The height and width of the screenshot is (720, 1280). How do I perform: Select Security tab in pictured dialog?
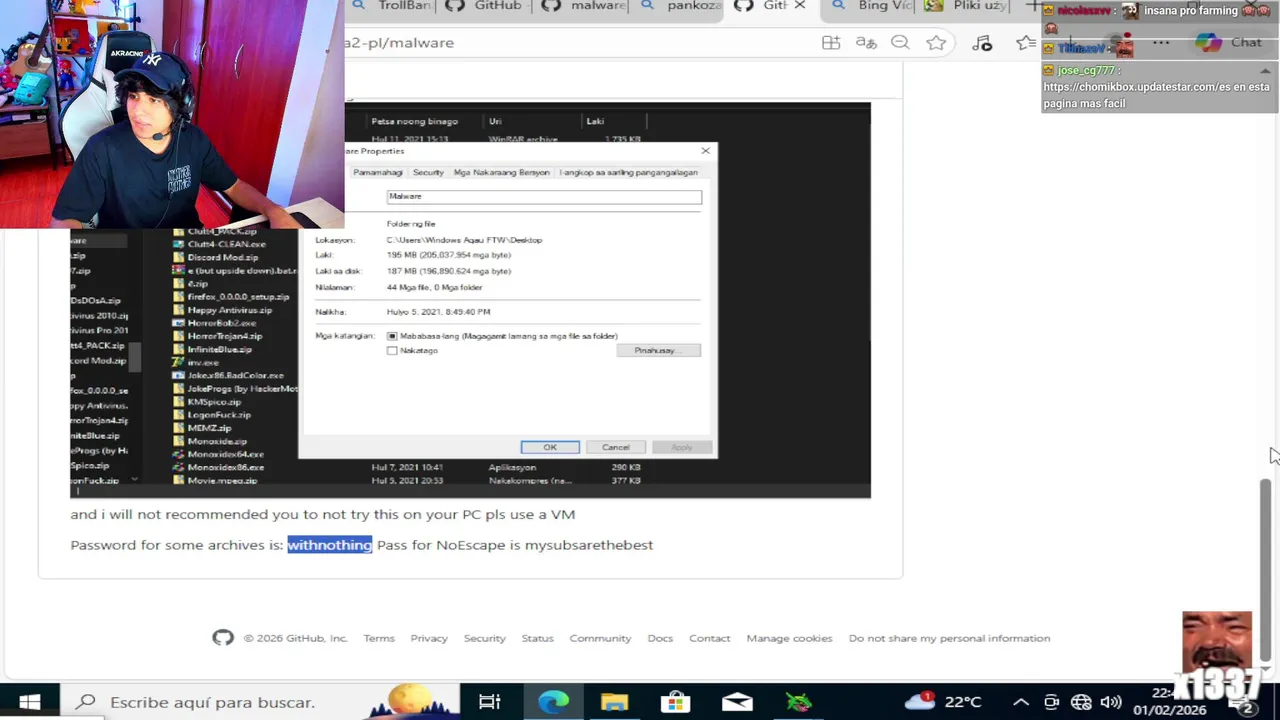pos(428,172)
